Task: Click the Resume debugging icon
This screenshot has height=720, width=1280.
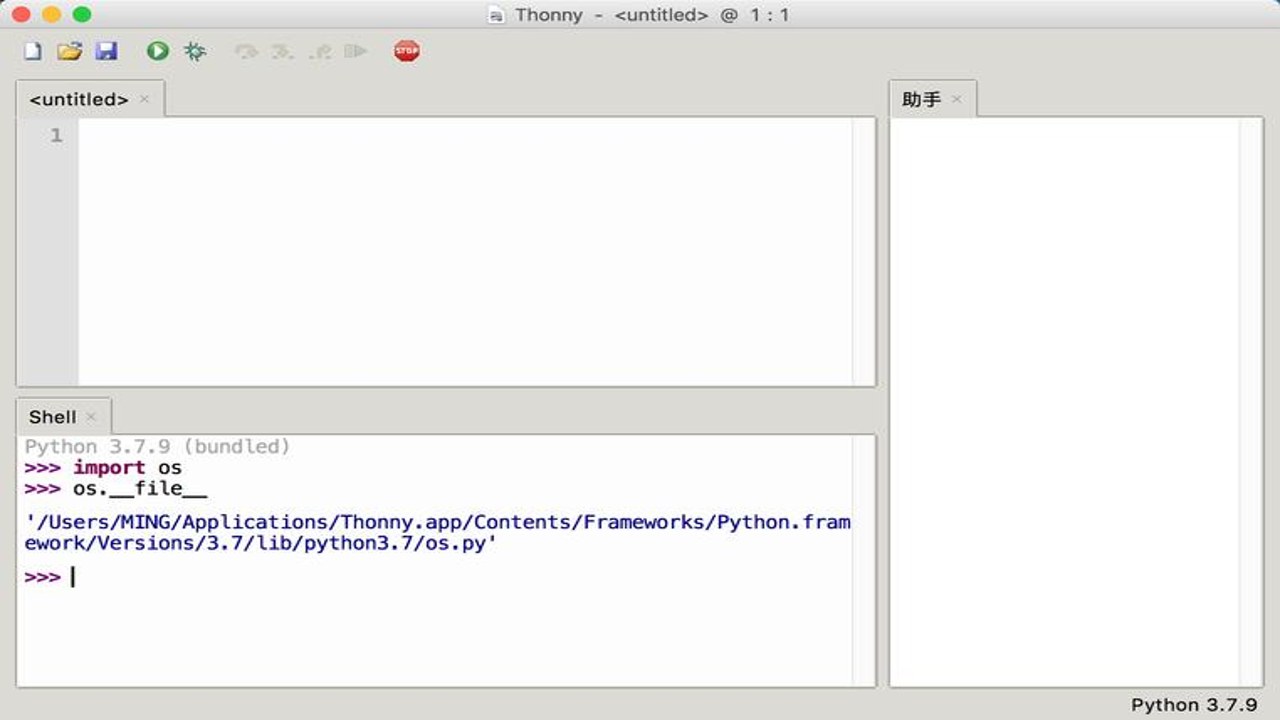Action: (356, 51)
